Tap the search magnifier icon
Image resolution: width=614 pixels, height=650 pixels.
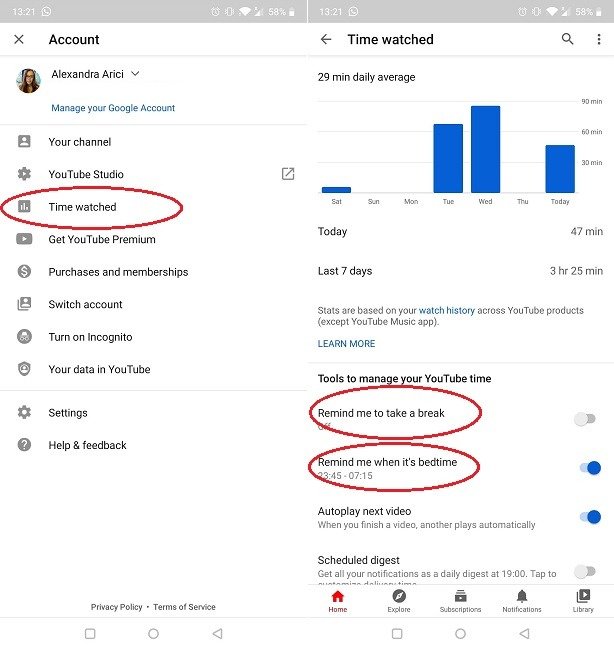[568, 39]
